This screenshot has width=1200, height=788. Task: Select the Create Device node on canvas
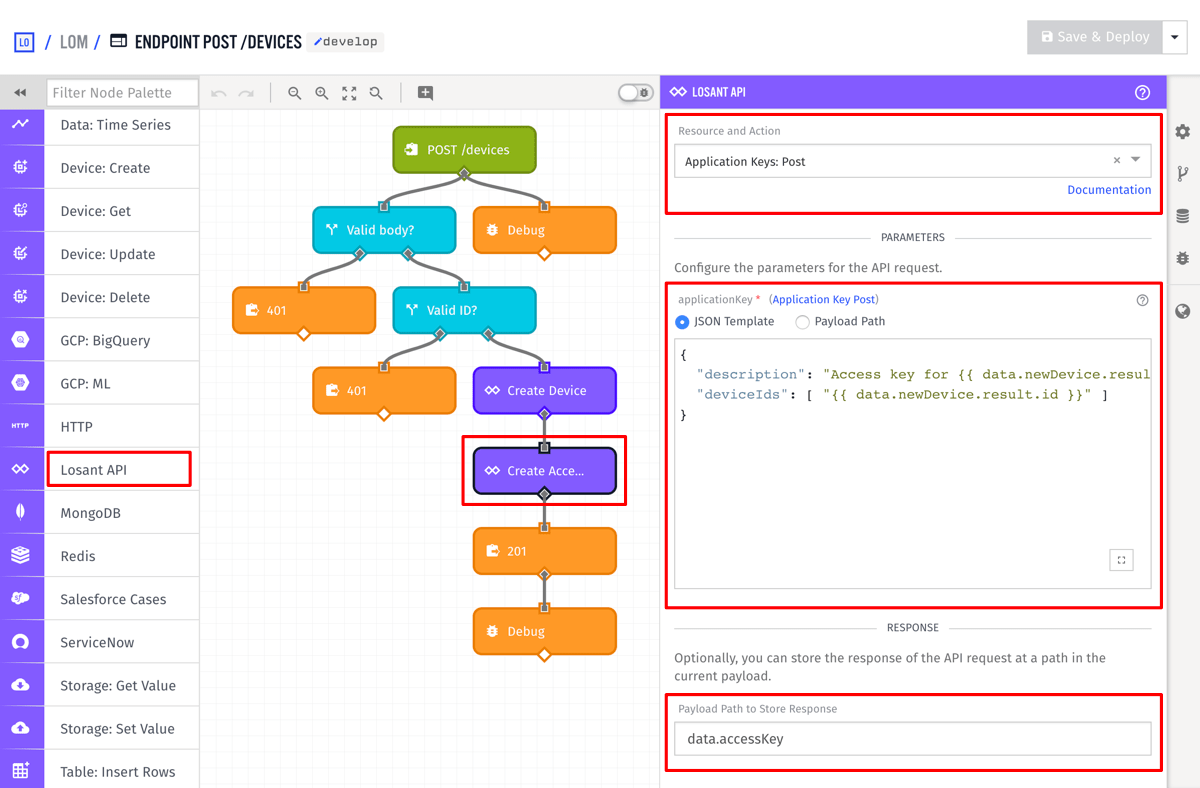coord(544,390)
